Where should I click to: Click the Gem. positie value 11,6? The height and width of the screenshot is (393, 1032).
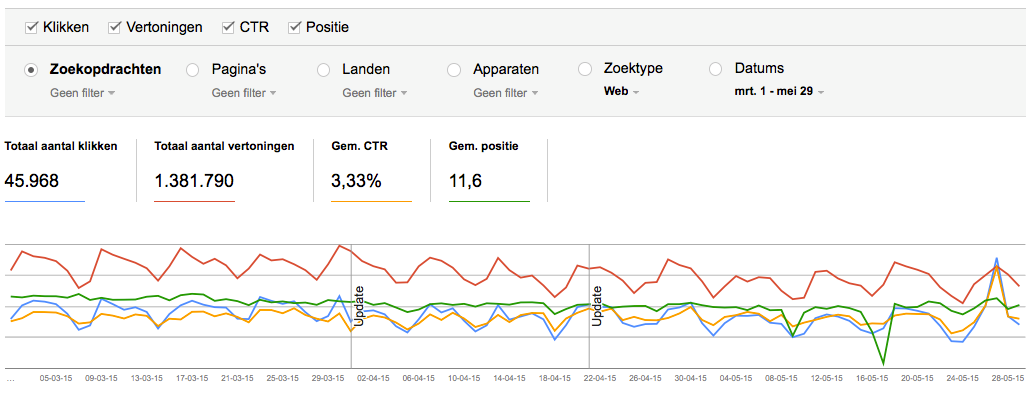(x=465, y=180)
